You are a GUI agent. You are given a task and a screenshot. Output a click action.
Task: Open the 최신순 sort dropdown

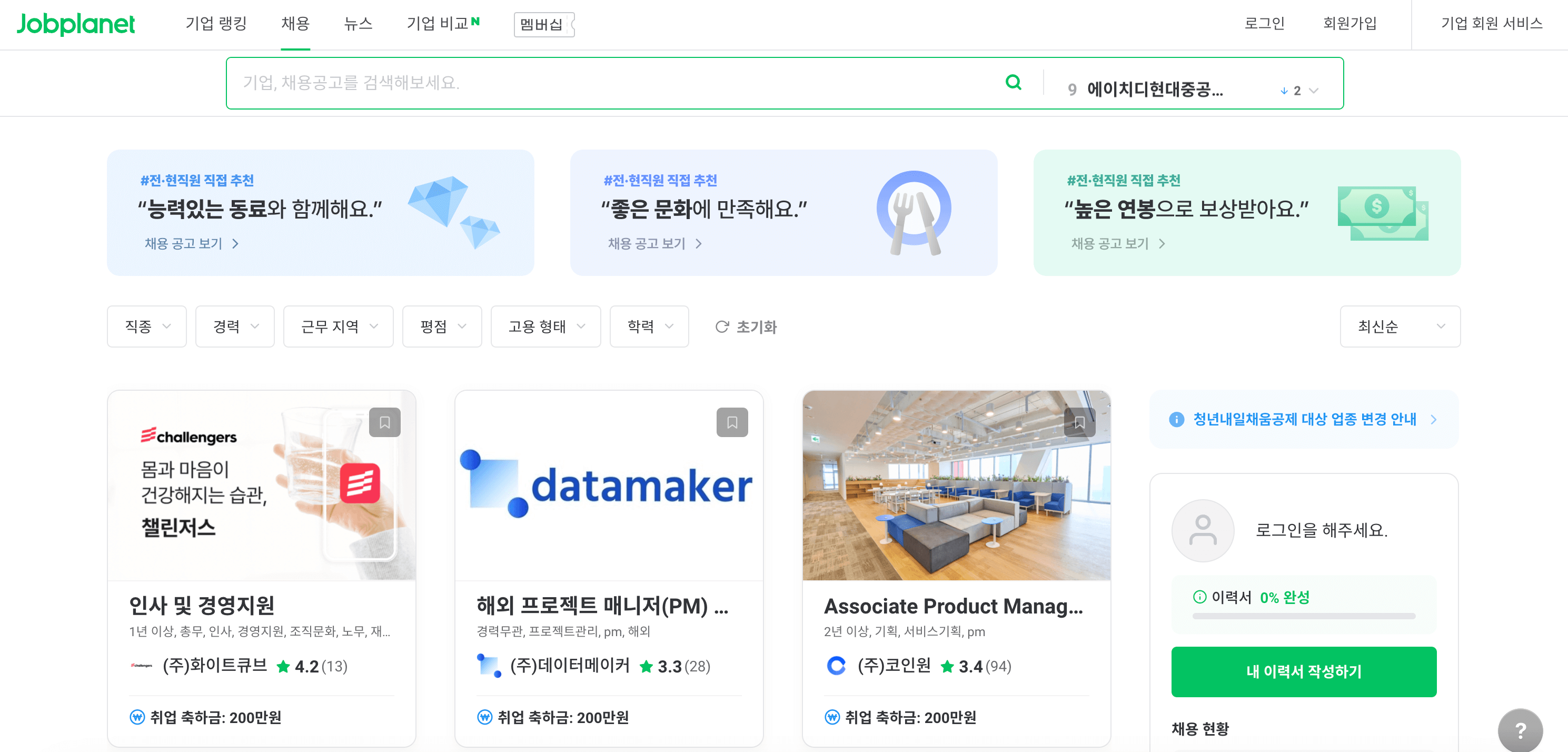point(1400,326)
